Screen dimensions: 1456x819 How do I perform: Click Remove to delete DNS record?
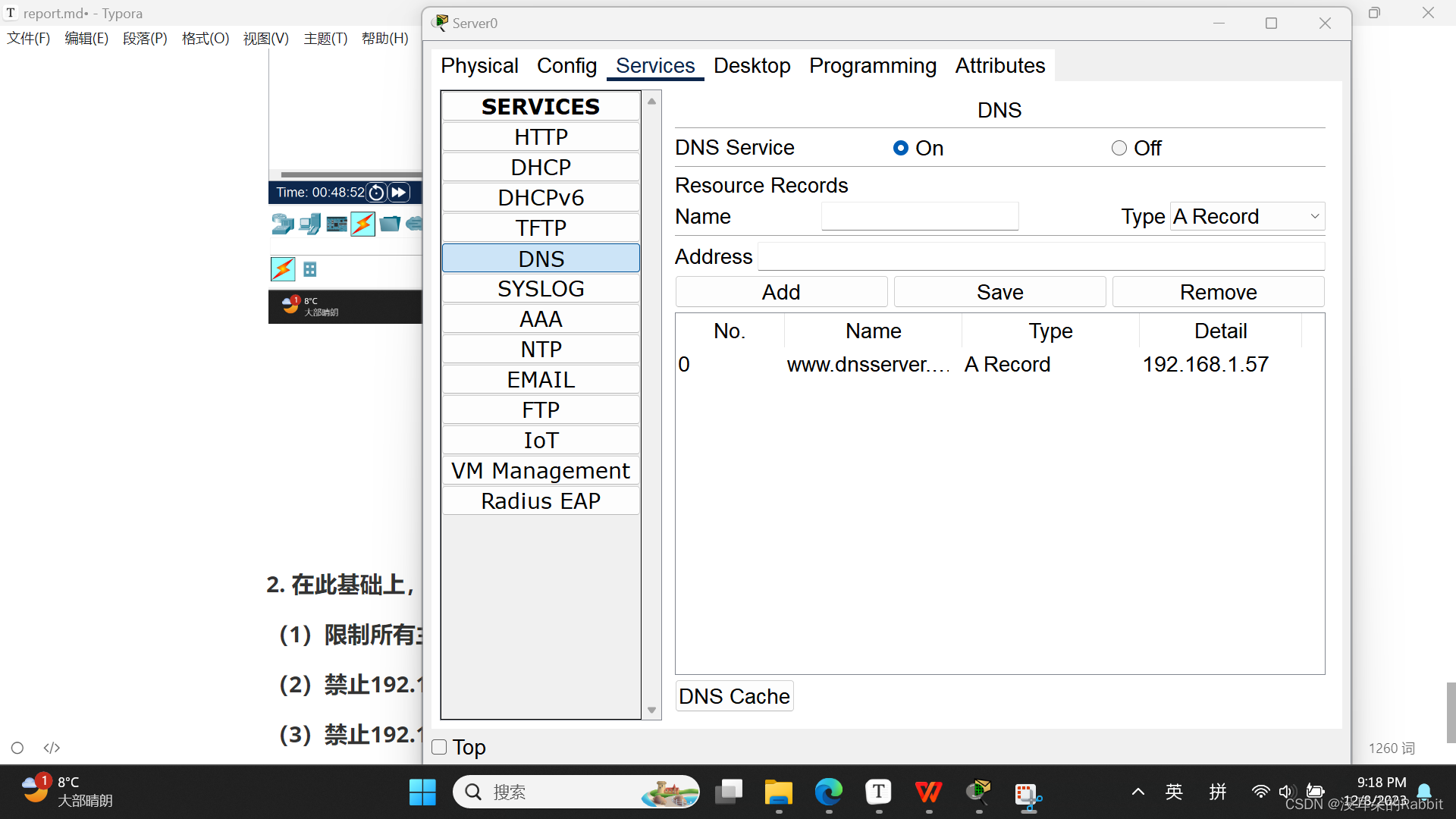(1218, 292)
